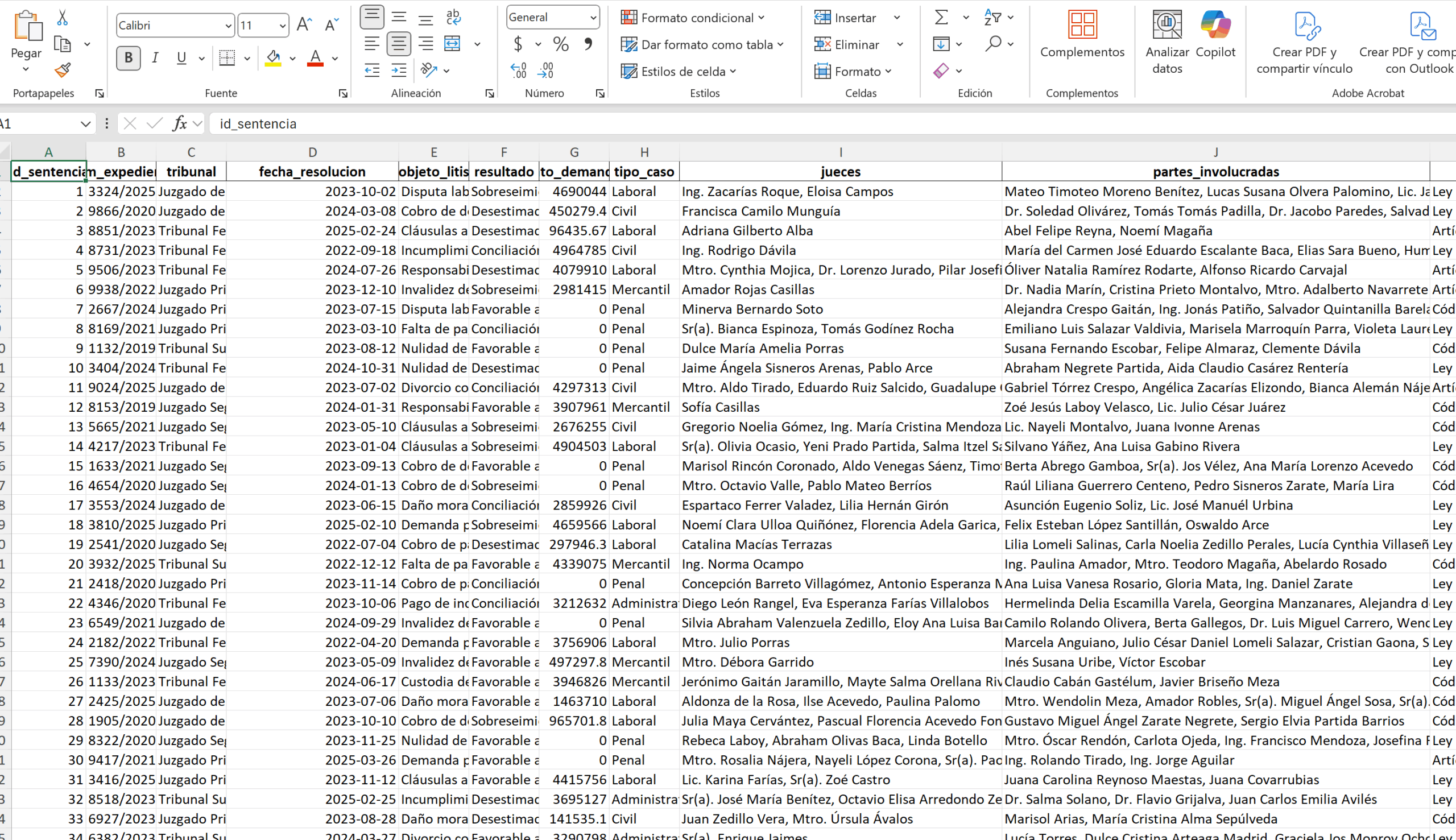This screenshot has height=840, width=1456.
Task: Apply the accounting dollar format
Action: pyautogui.click(x=518, y=44)
